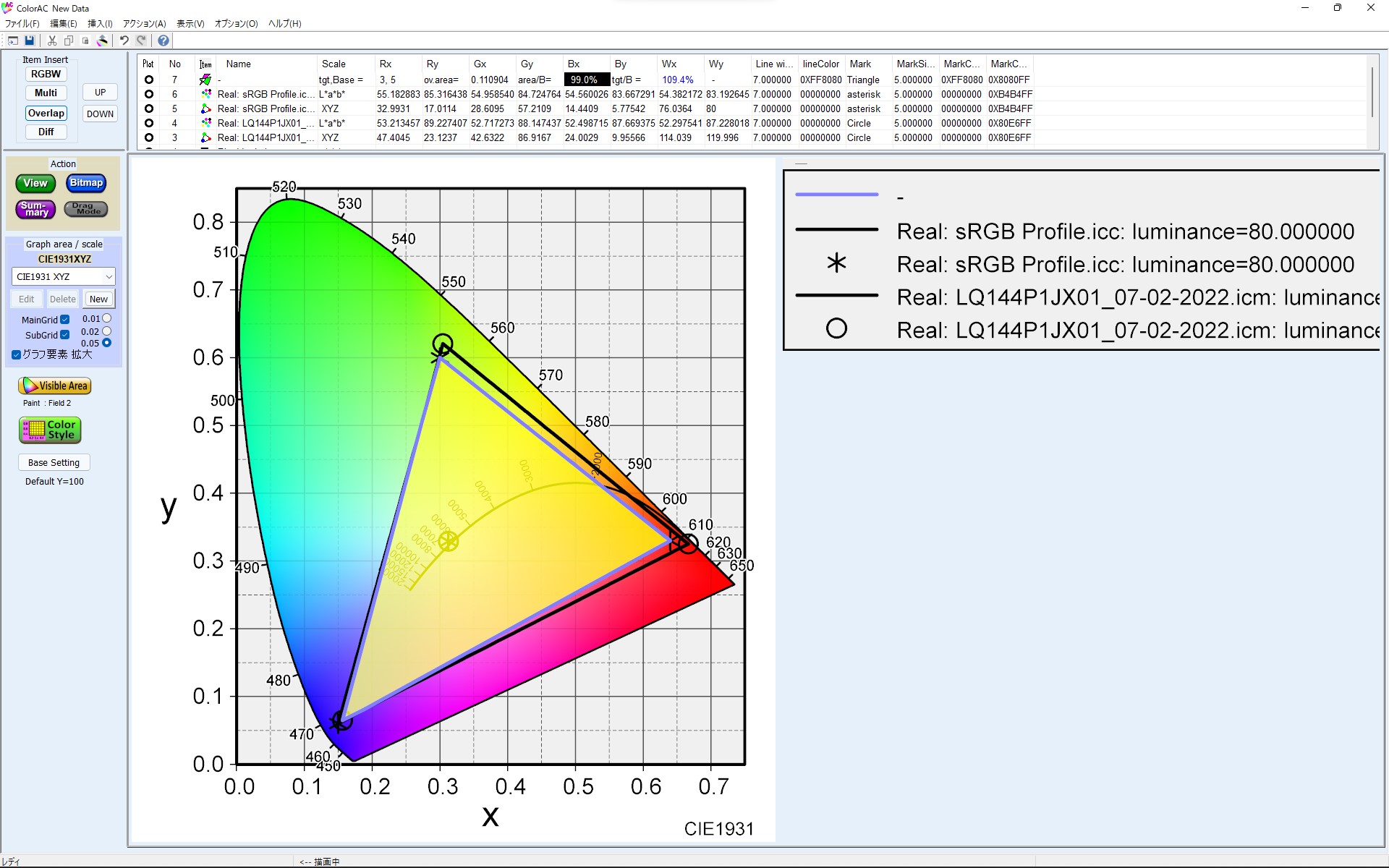Viewport: 1389px width, 868px height.
Task: Click the Name column header
Action: click(268, 64)
